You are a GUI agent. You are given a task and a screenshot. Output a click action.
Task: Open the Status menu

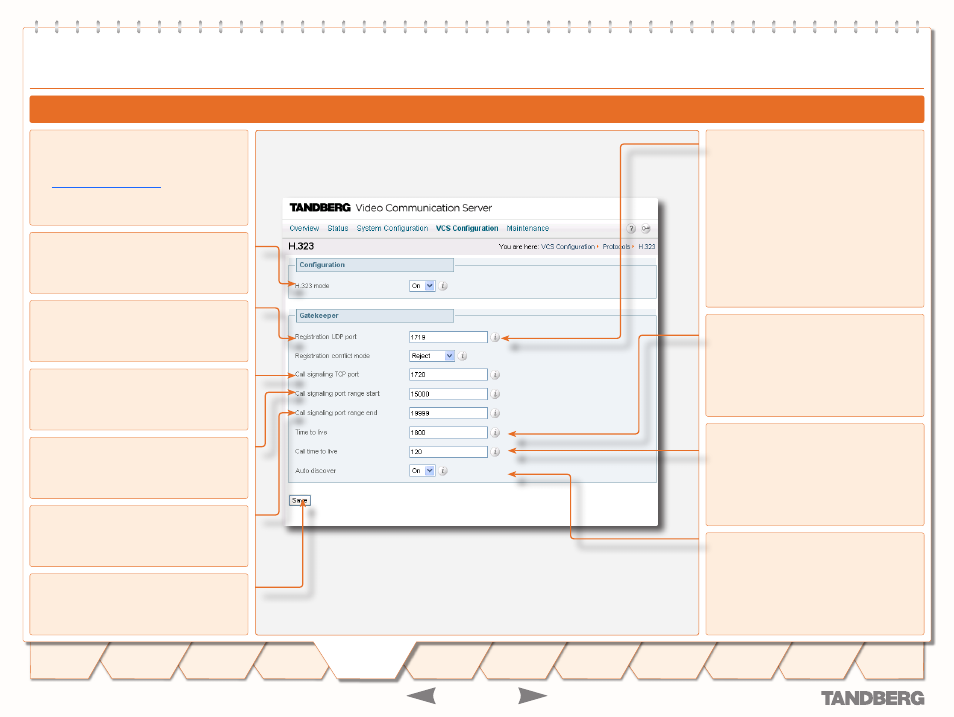(x=338, y=228)
